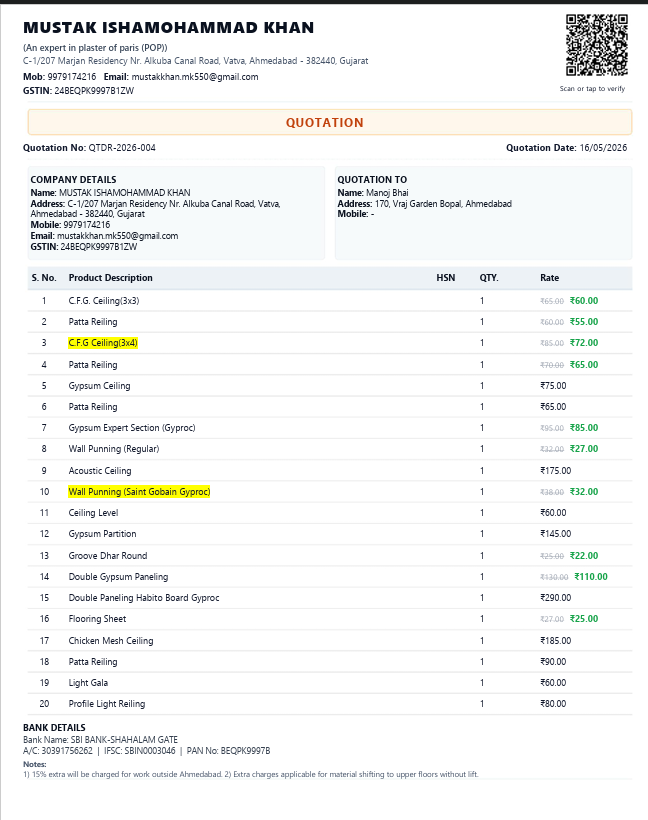Click discounted rate ₹27.00 for Wall Punning
Image resolution: width=648 pixels, height=820 pixels.
click(x=584, y=449)
